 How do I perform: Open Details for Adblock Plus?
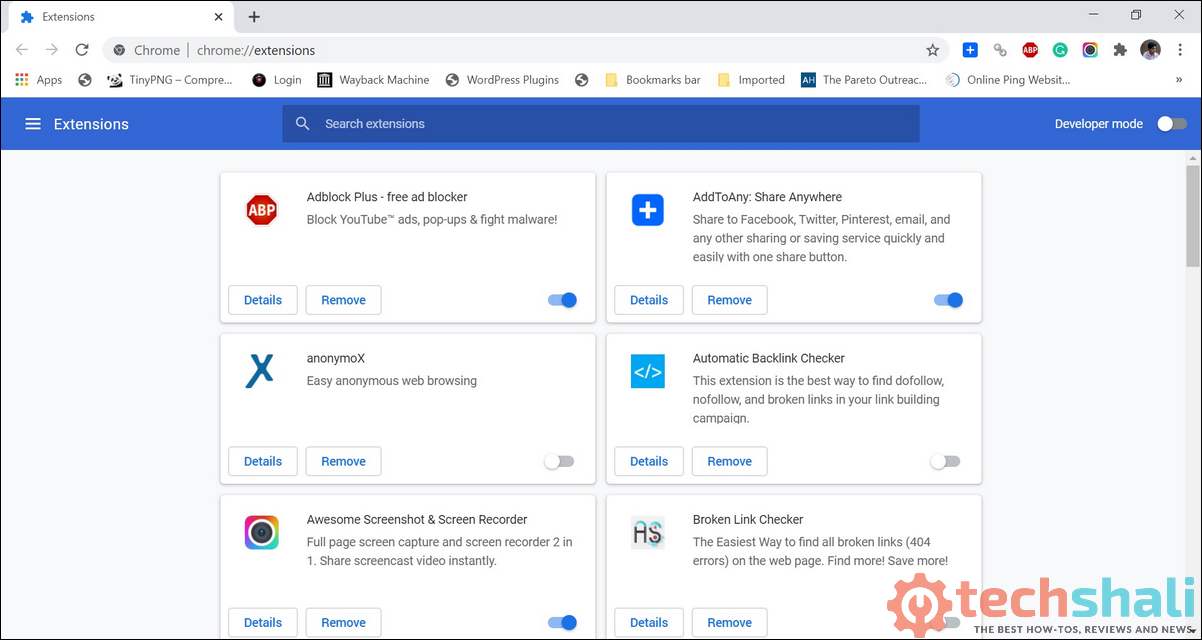click(263, 300)
